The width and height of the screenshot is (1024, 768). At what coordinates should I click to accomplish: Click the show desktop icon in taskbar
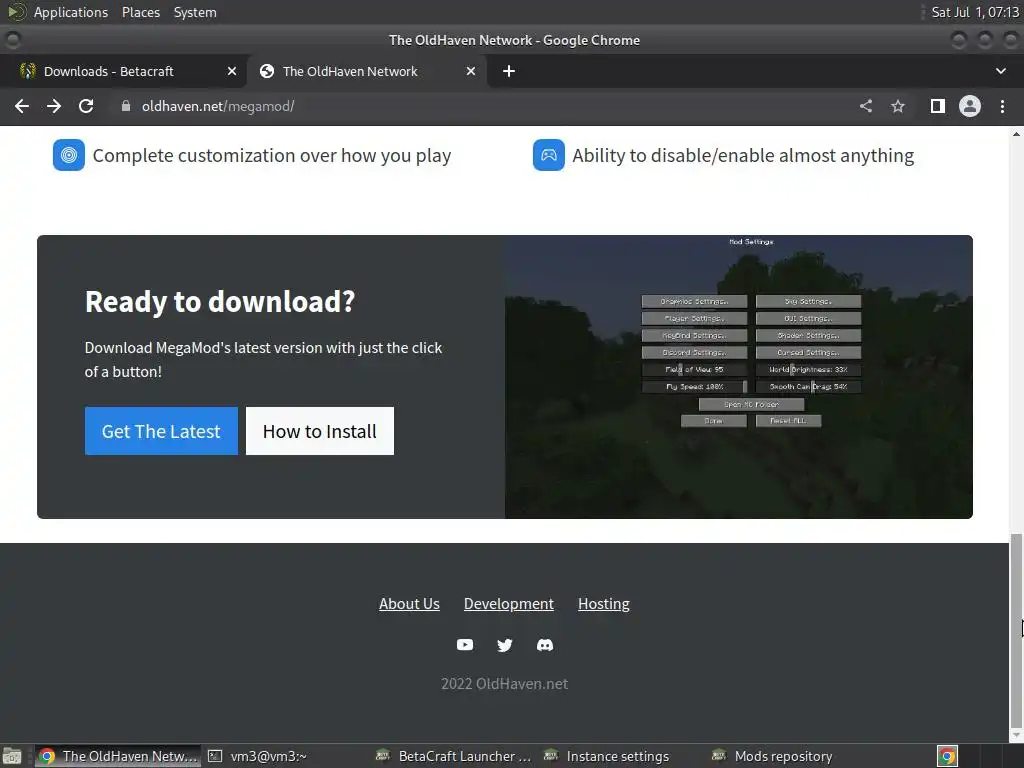click(12, 756)
